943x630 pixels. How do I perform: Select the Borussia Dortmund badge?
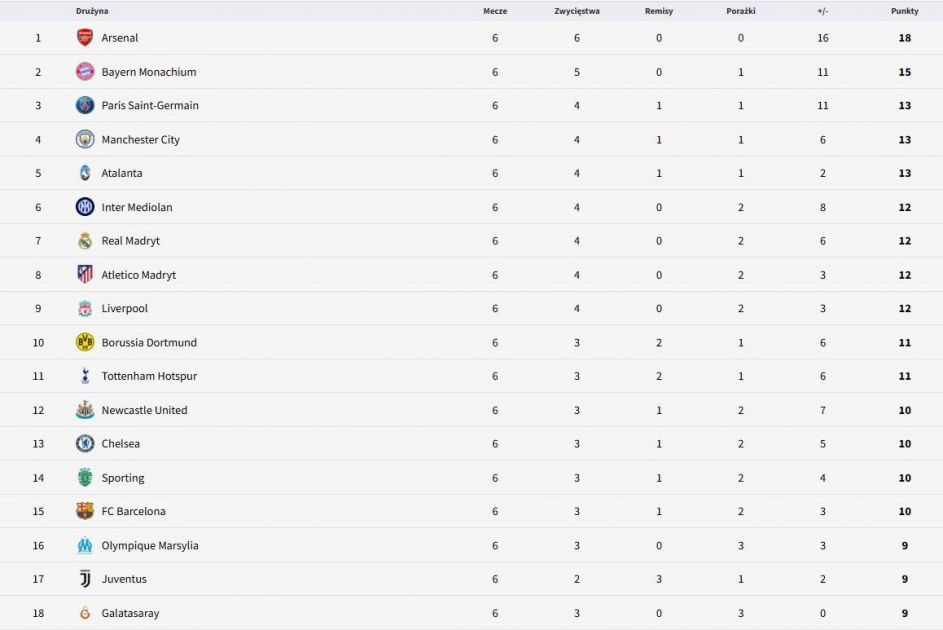click(85, 343)
